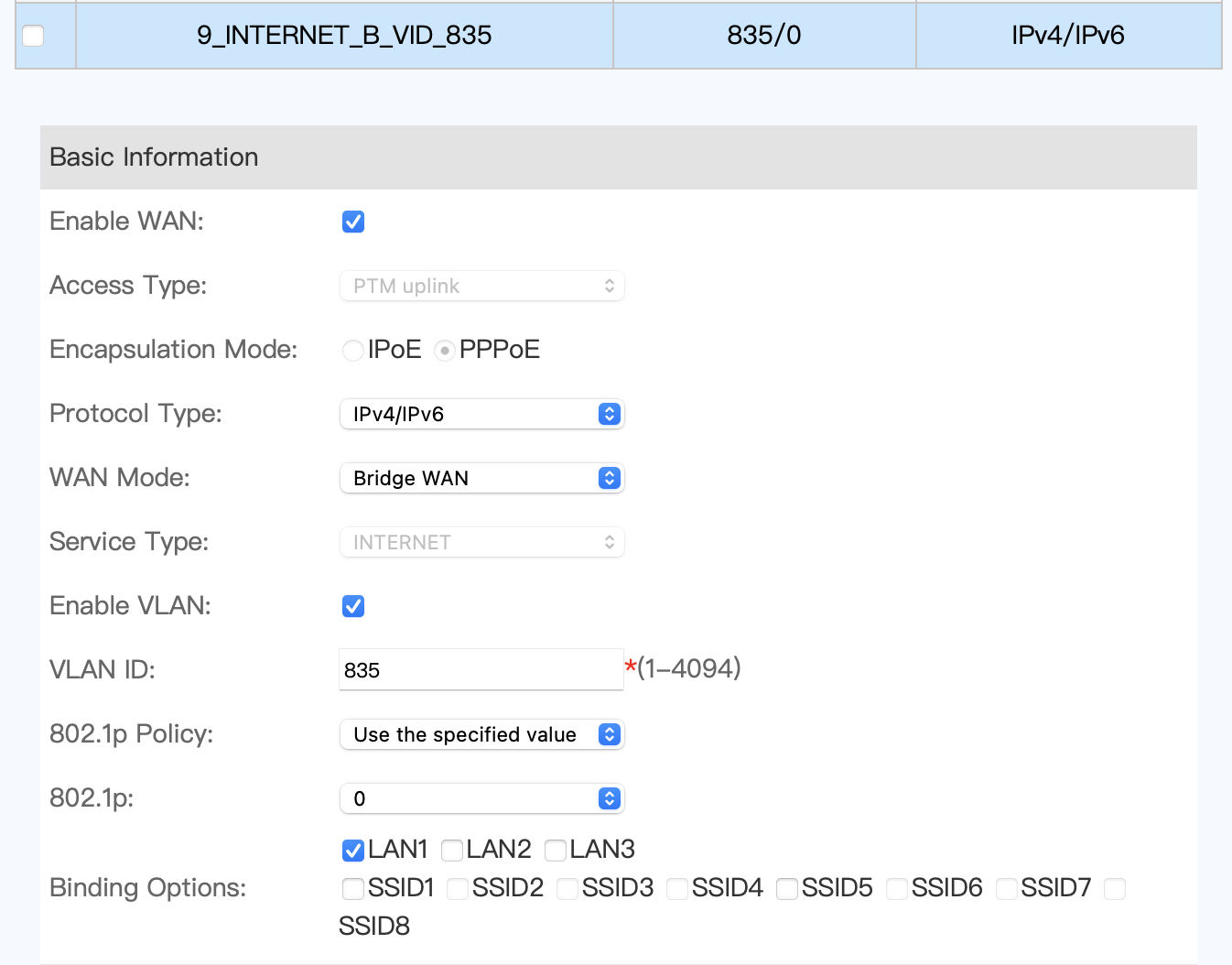Open the Access Type dropdown

coord(481,286)
